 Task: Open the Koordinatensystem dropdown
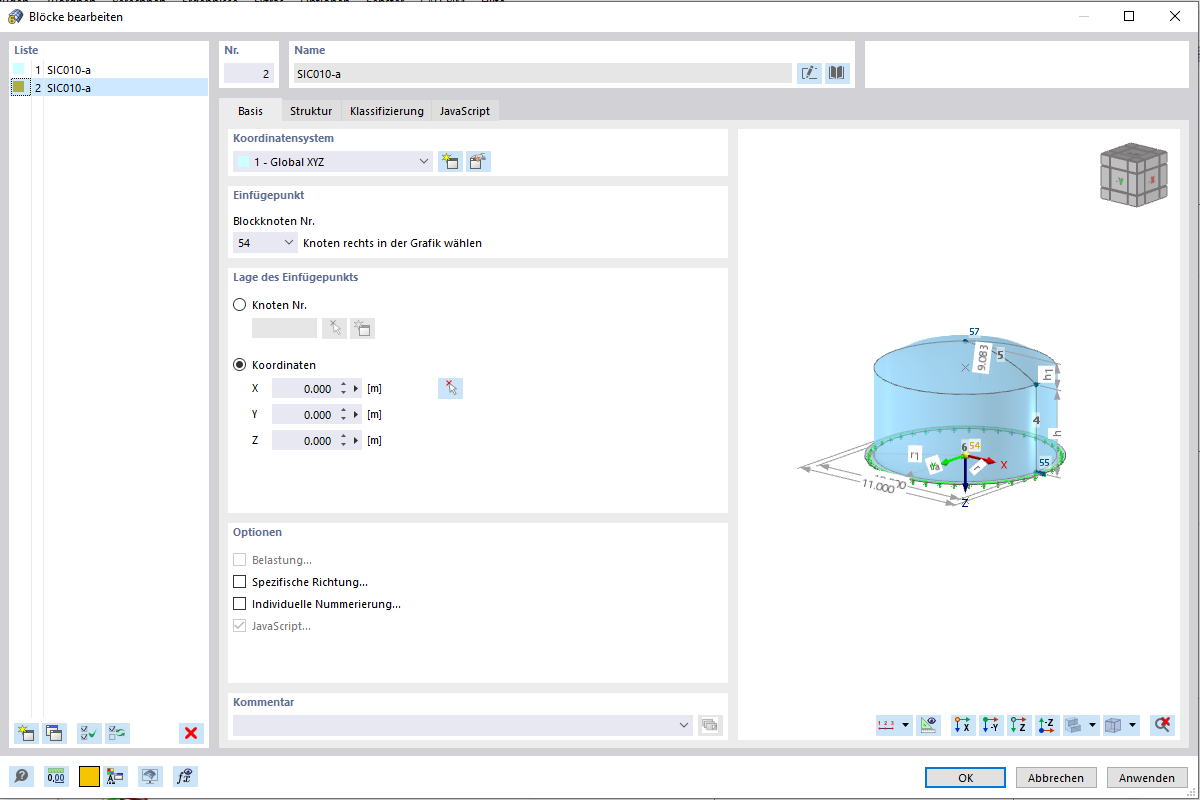[x=423, y=161]
